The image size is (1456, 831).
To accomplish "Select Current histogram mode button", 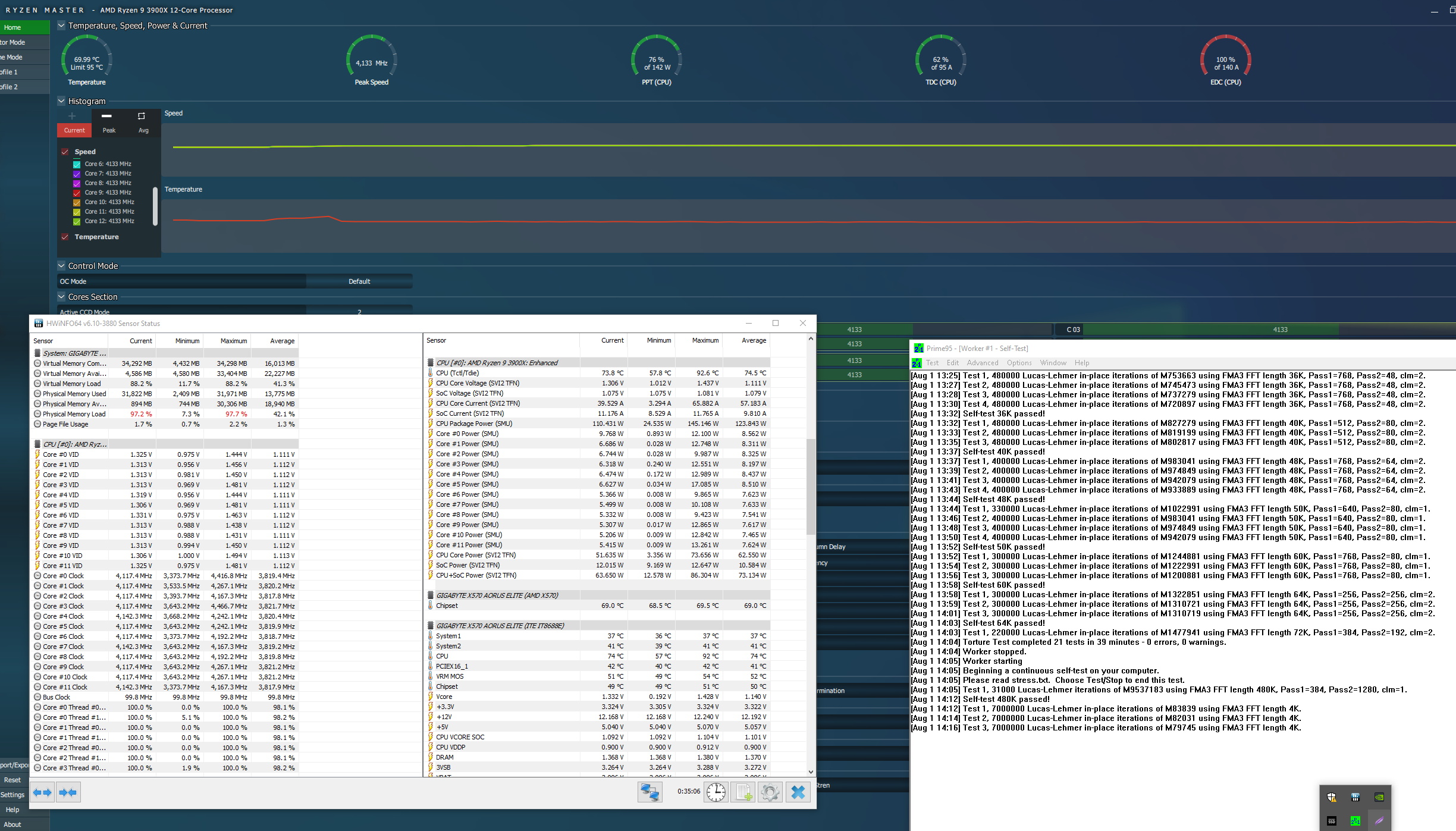I will click(x=74, y=130).
